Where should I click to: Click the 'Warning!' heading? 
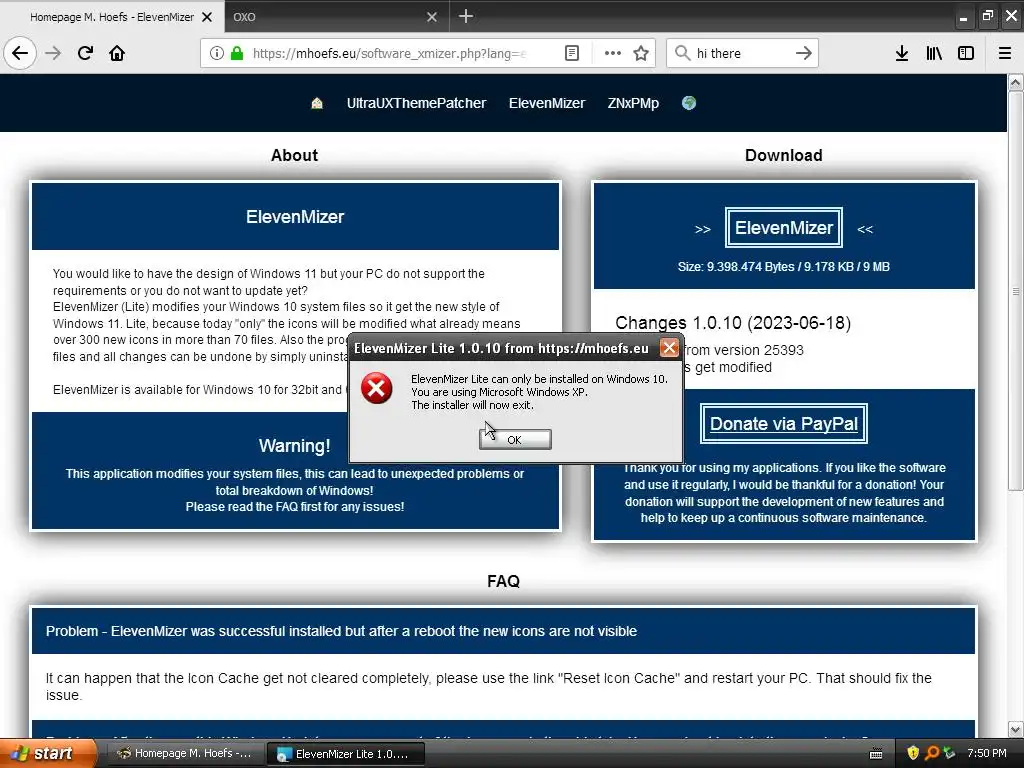click(295, 446)
